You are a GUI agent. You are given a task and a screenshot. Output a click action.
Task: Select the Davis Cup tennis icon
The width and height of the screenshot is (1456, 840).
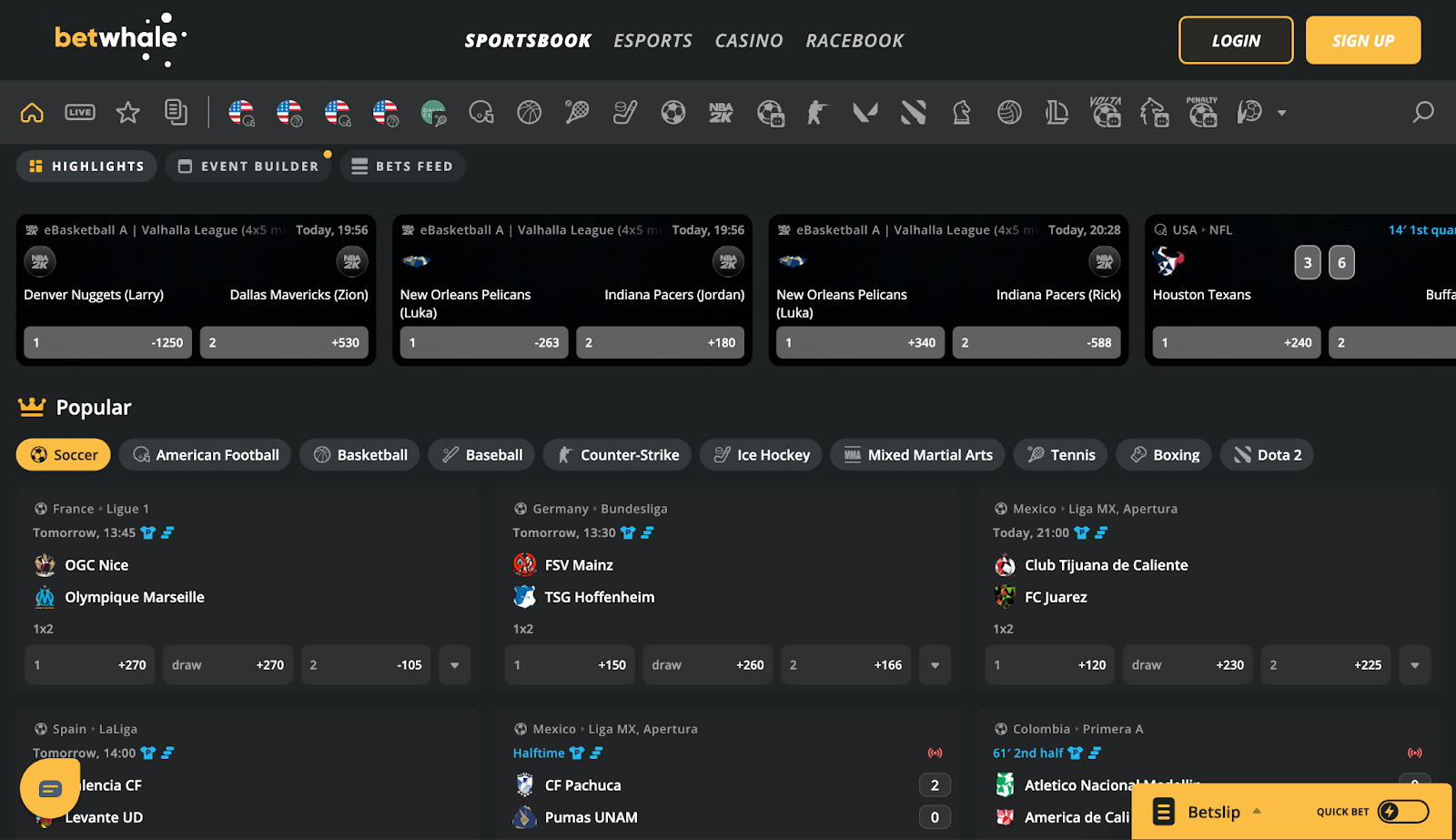click(433, 113)
